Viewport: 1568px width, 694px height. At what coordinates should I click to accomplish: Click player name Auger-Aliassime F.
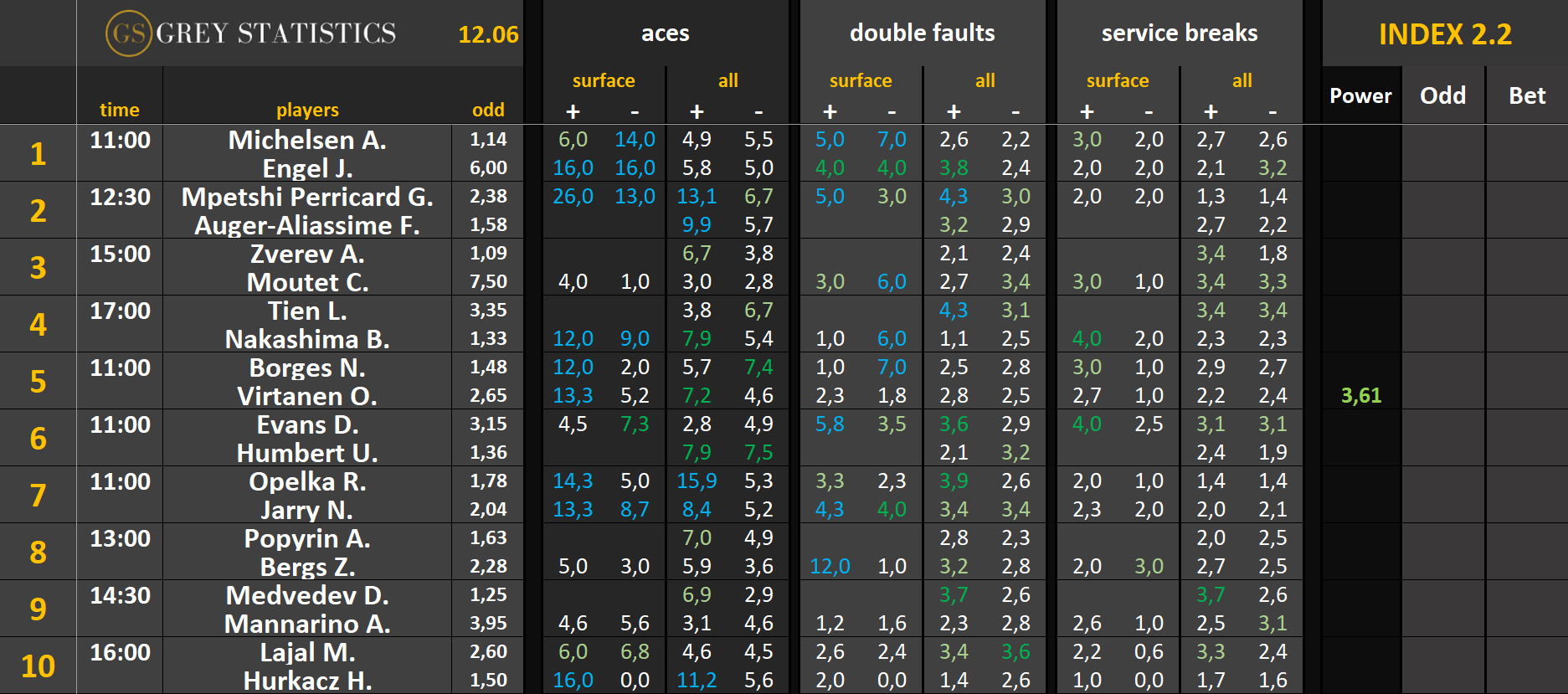(307, 225)
